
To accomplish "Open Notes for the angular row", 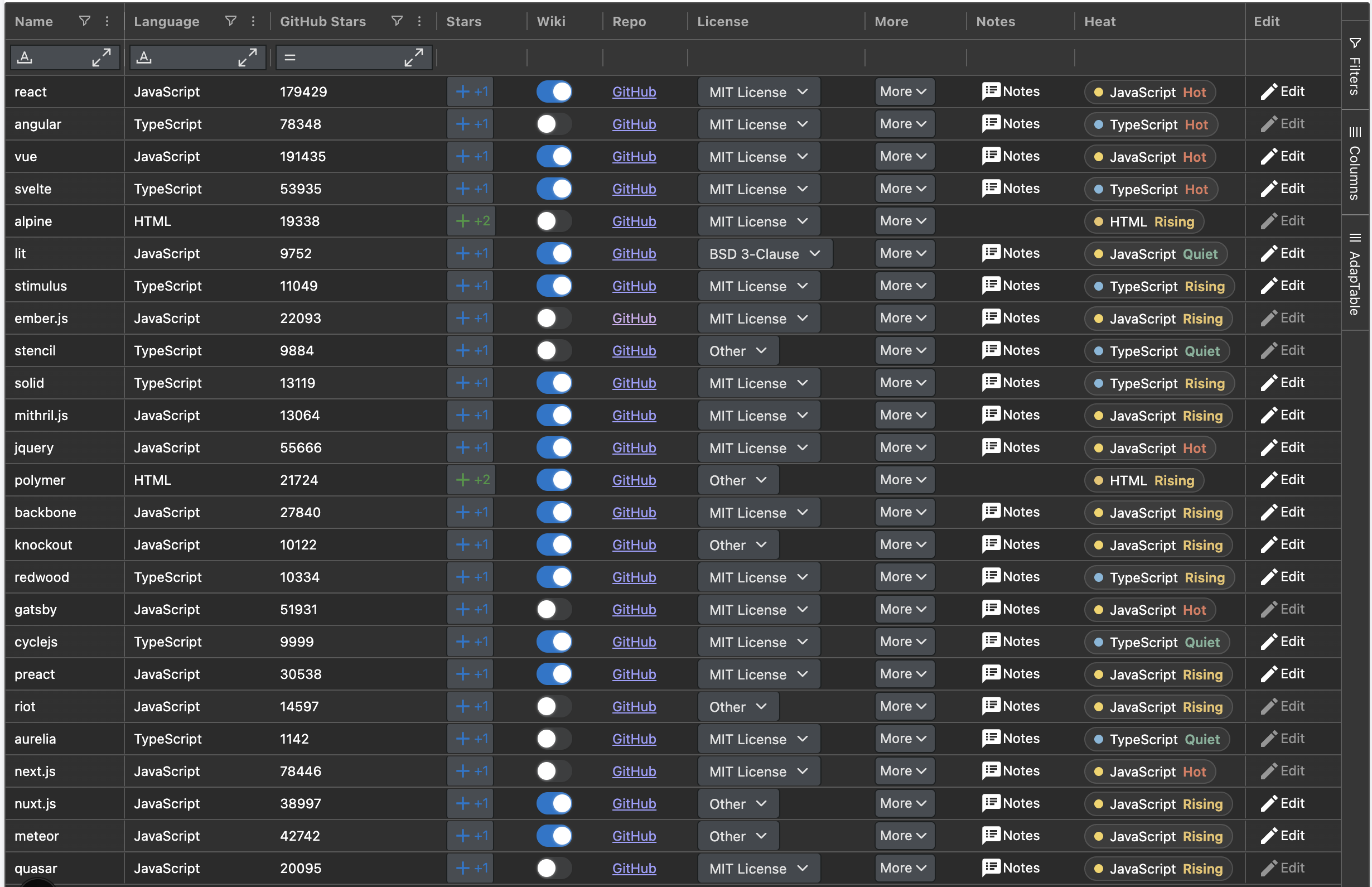I will click(x=1011, y=124).
